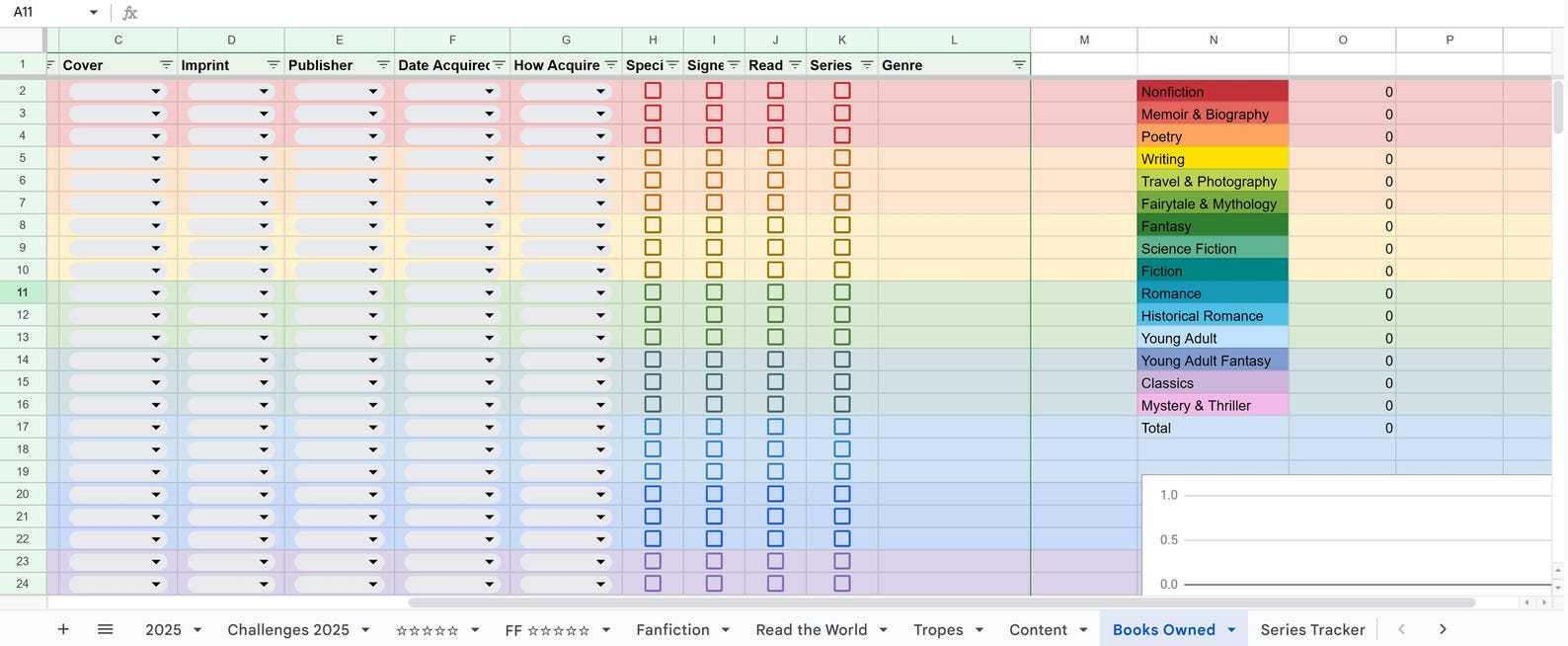This screenshot has height=646, width=1568.
Task: Open the Cover dropdown in row 5
Action: [117, 158]
